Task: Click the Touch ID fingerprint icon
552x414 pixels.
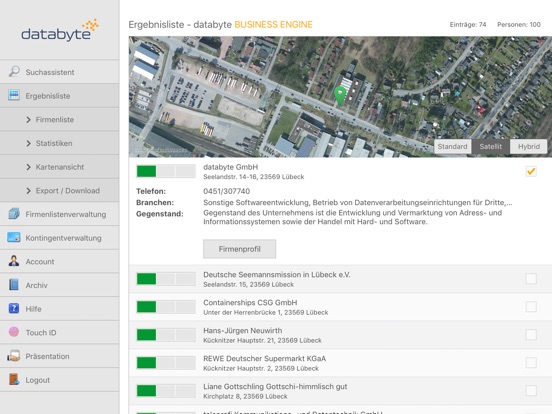Action: [x=14, y=332]
